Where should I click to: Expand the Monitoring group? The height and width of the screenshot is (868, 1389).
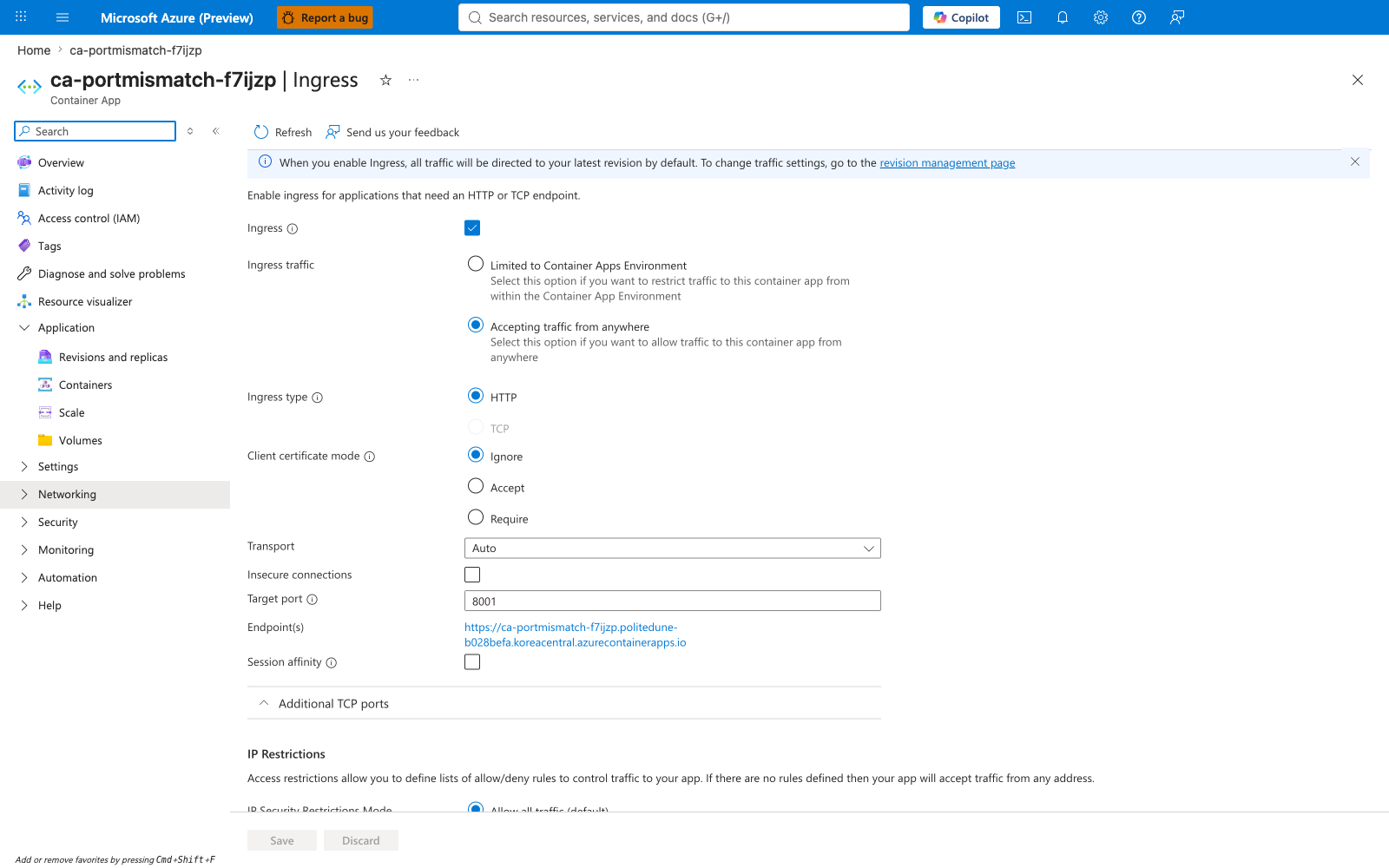[x=24, y=550]
